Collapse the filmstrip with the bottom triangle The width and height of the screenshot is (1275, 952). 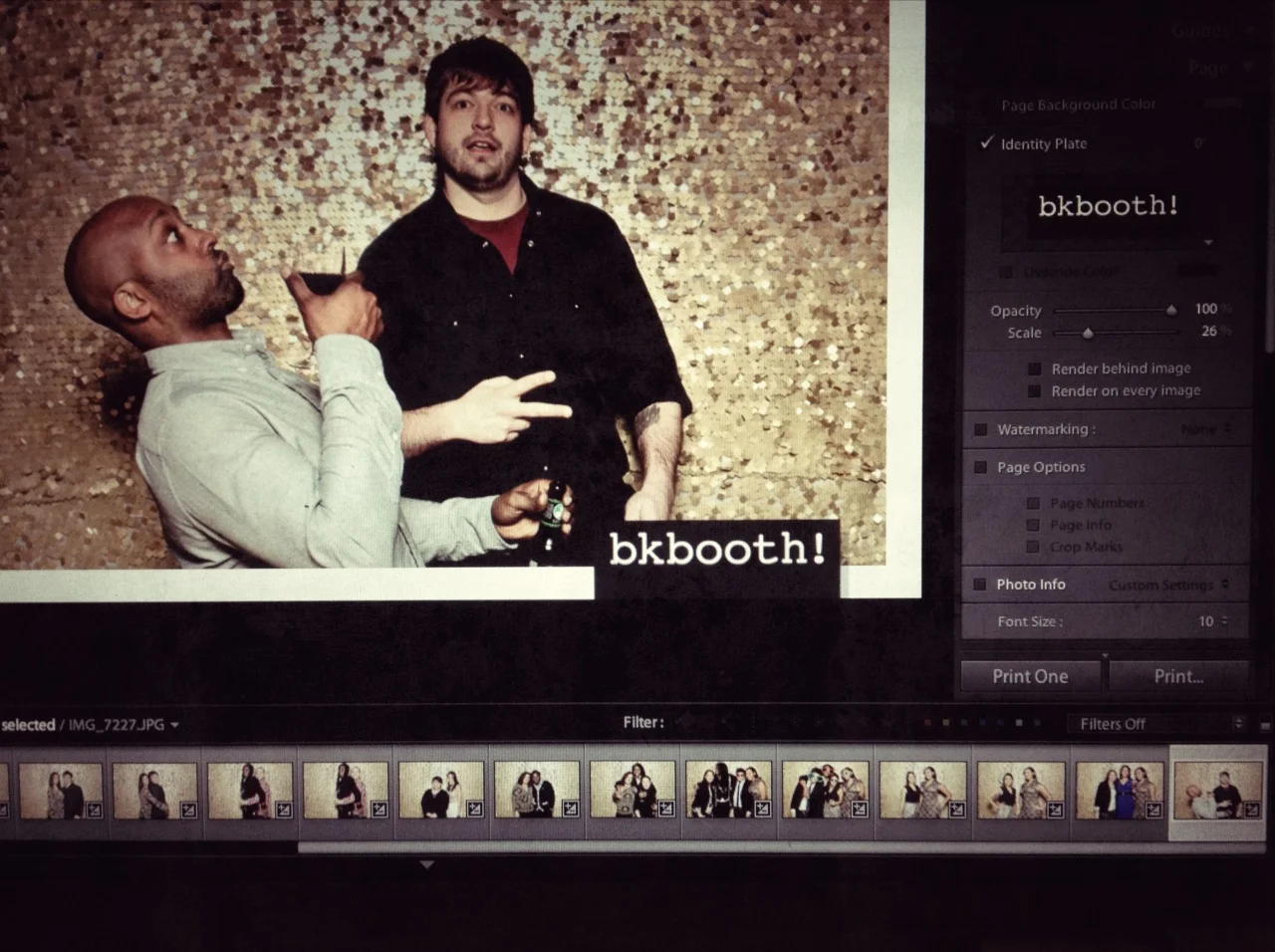426,865
